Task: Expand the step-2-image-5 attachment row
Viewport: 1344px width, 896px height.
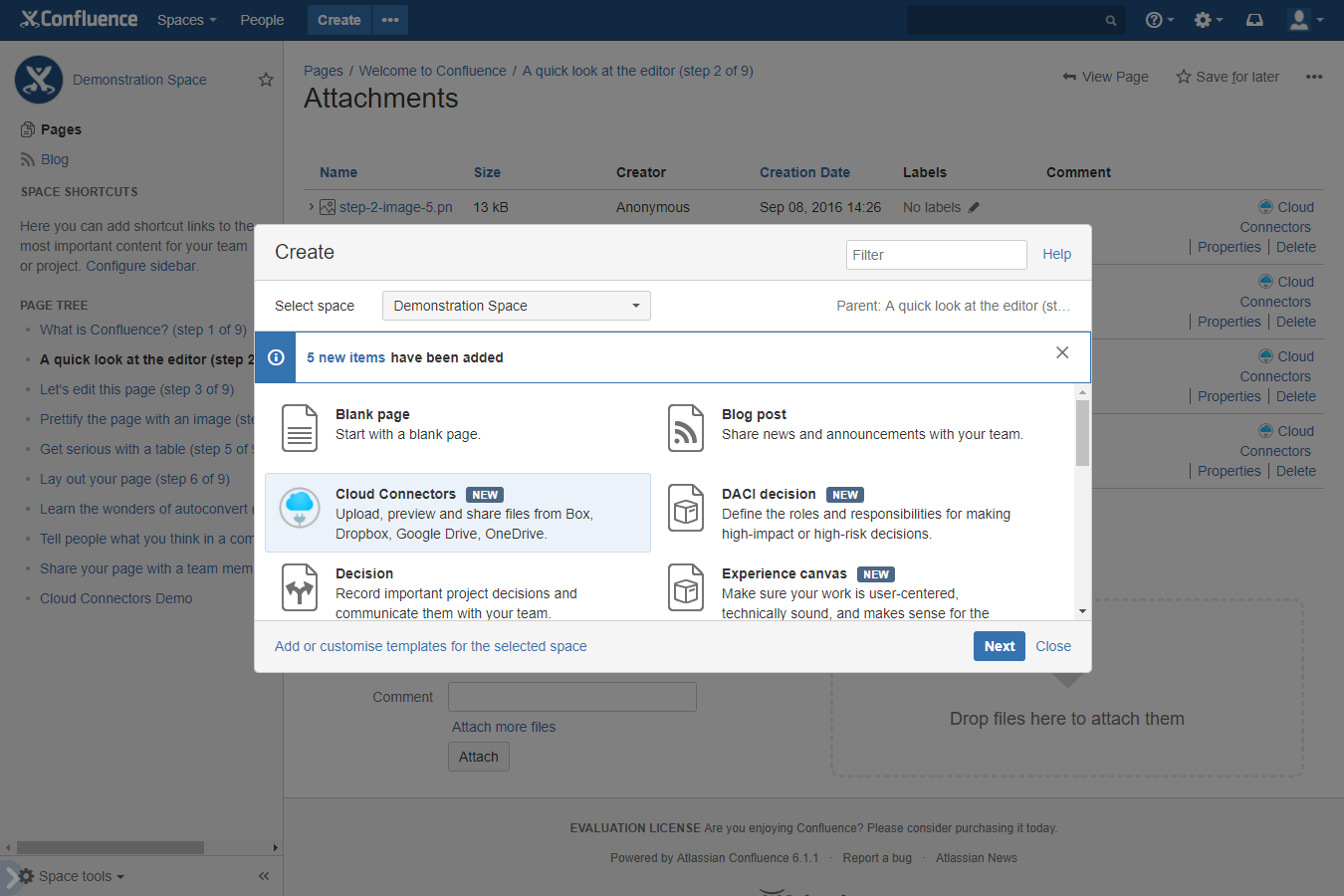Action: click(311, 207)
